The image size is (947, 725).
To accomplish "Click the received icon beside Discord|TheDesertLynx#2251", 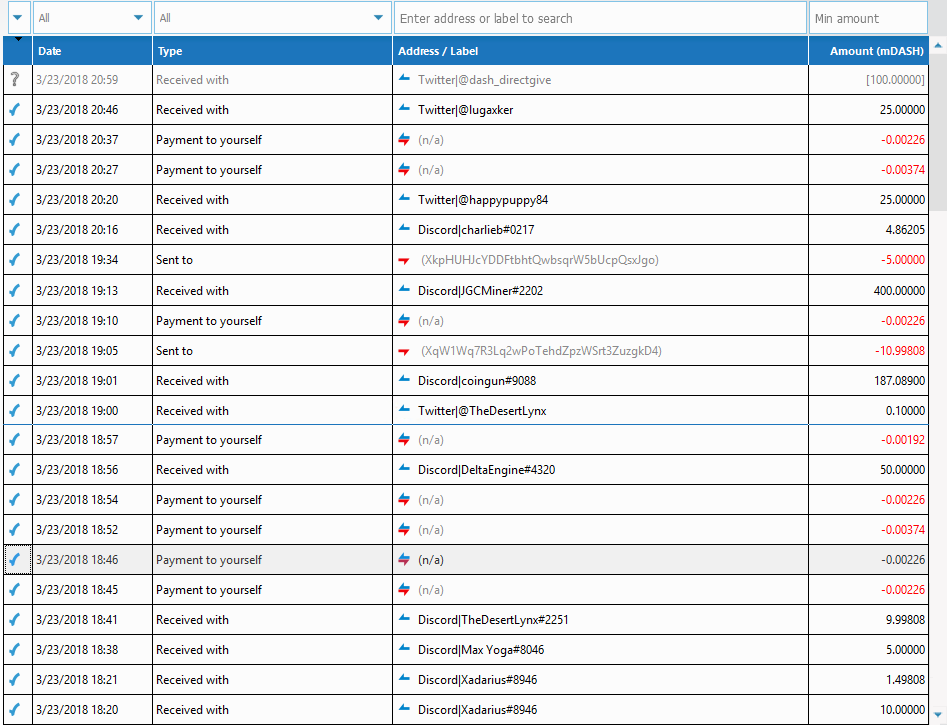I will [405, 617].
